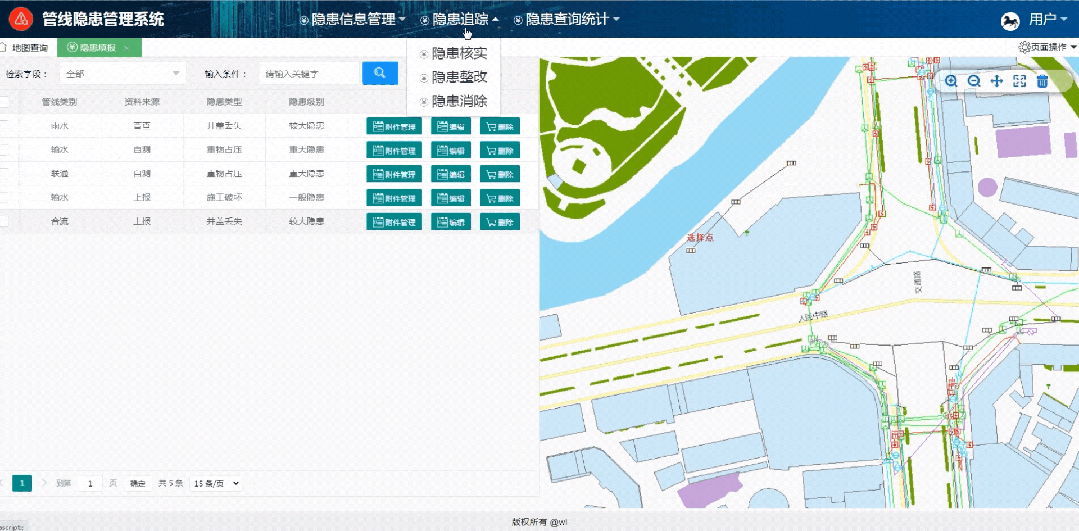The height and width of the screenshot is (531, 1079).
Task: Toggle the select-all header checkbox
Action: (4, 102)
